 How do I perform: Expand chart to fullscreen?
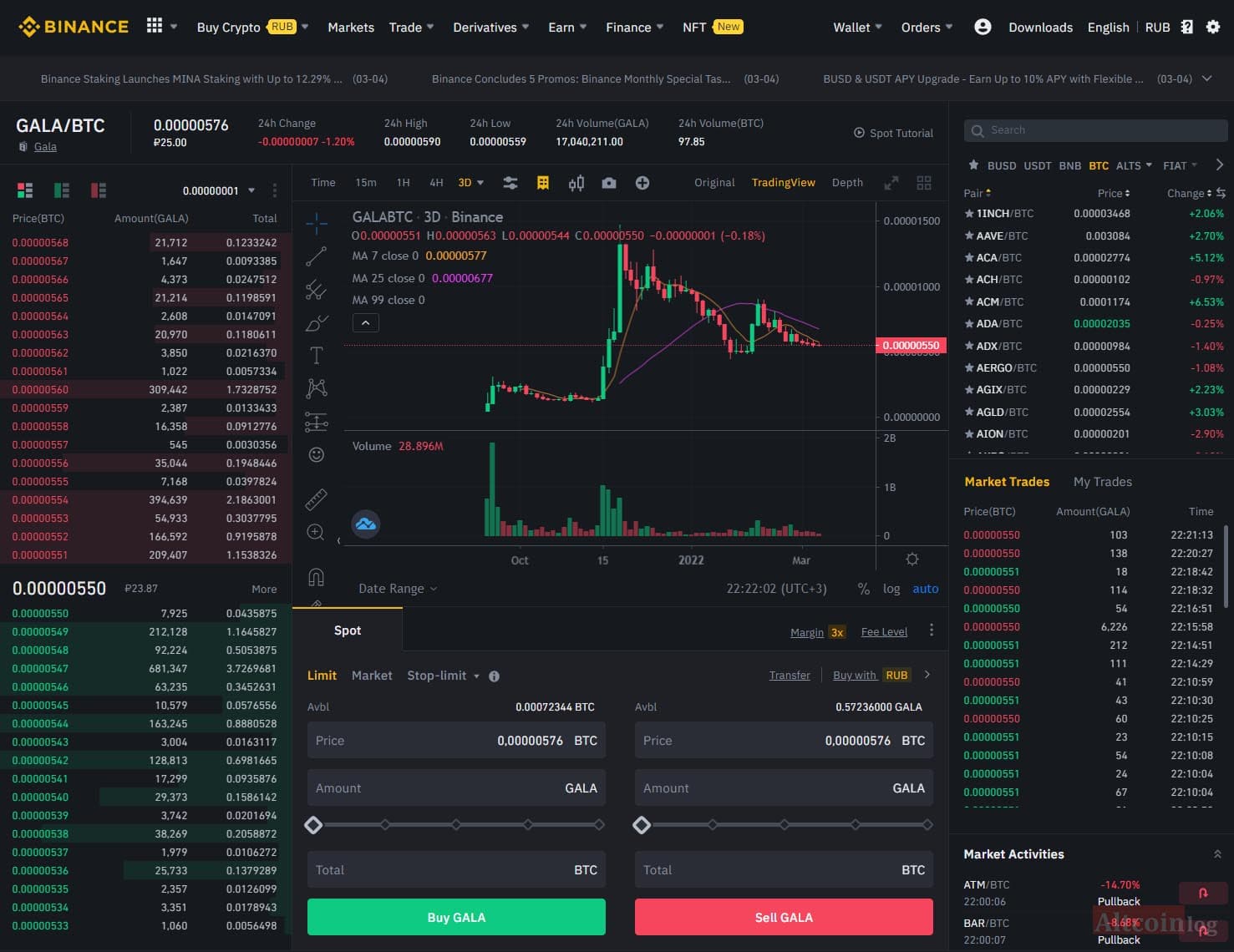tap(891, 183)
